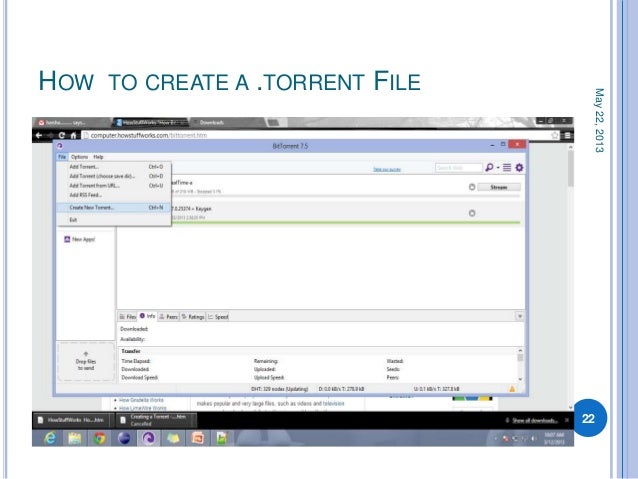This screenshot has height=479, width=638.
Task: Click the BitTorrent logo in title bar
Action: pyautogui.click(x=60, y=146)
